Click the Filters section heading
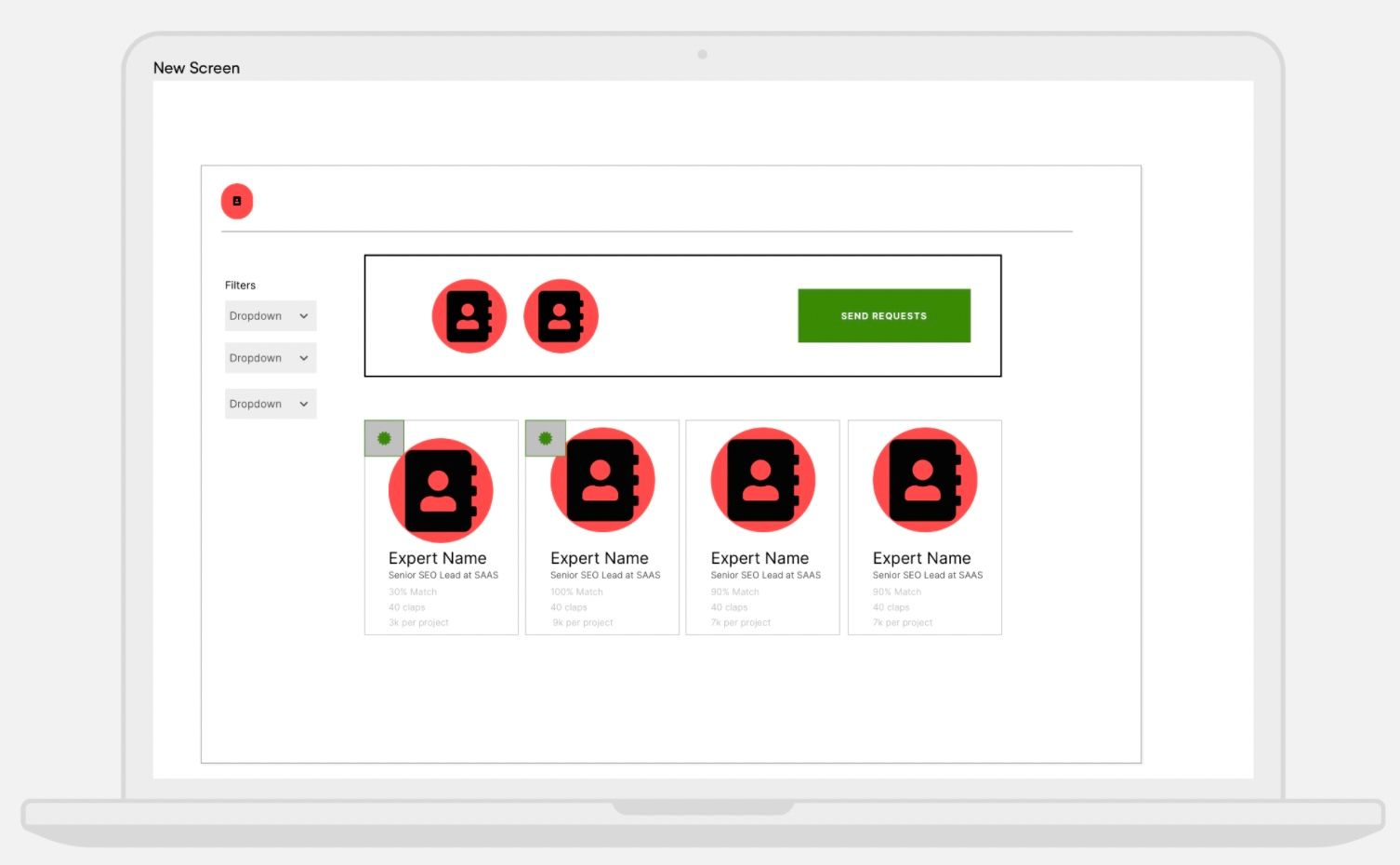 coord(240,285)
